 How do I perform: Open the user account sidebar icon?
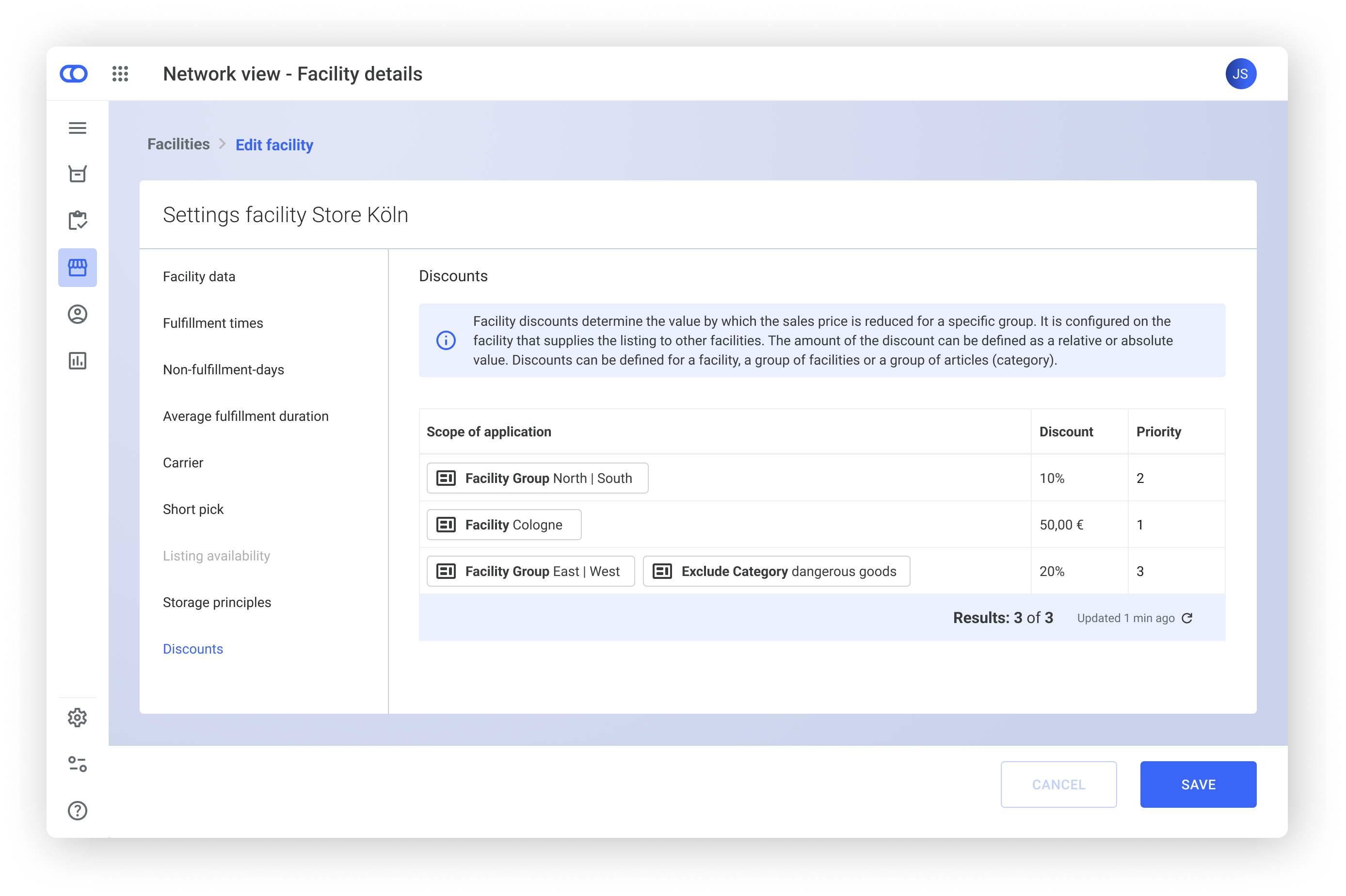[x=77, y=314]
